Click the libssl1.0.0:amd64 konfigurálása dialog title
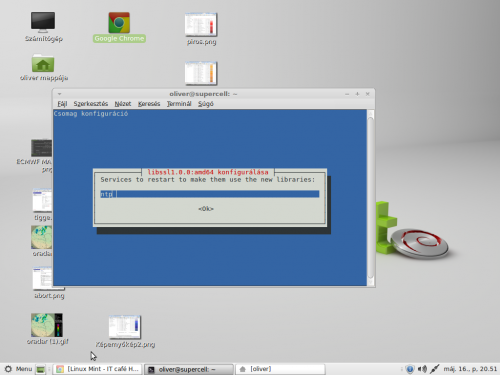The width and height of the screenshot is (500, 375). click(x=208, y=172)
